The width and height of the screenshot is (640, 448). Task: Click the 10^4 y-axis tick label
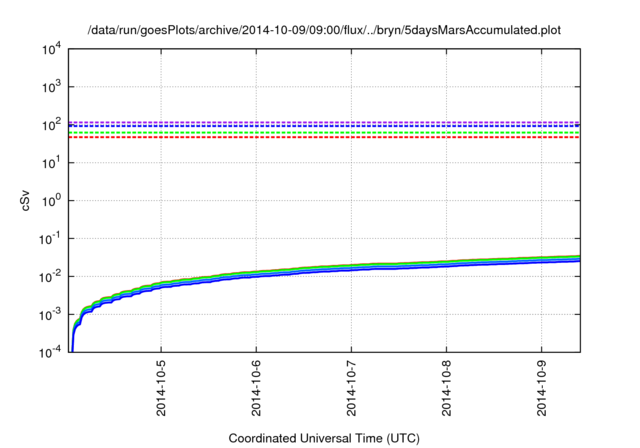point(52,49)
